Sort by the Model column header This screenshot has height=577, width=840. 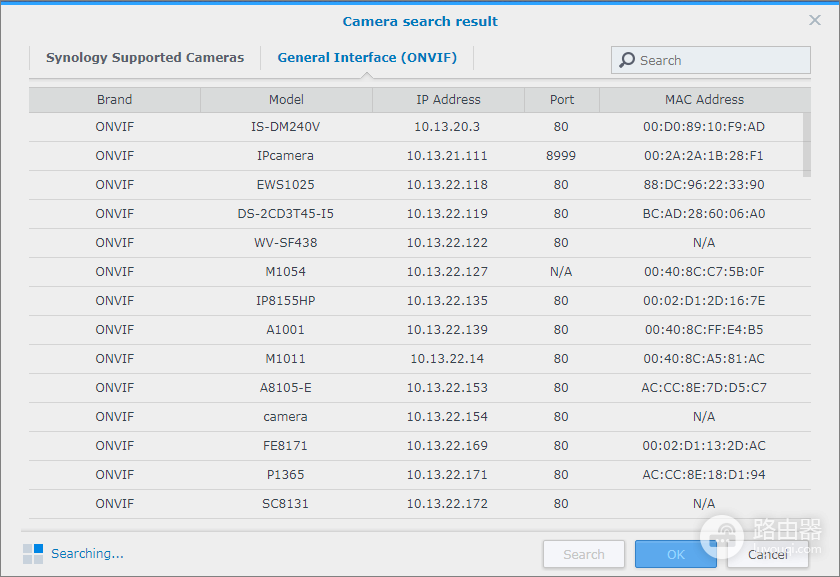[x=286, y=100]
